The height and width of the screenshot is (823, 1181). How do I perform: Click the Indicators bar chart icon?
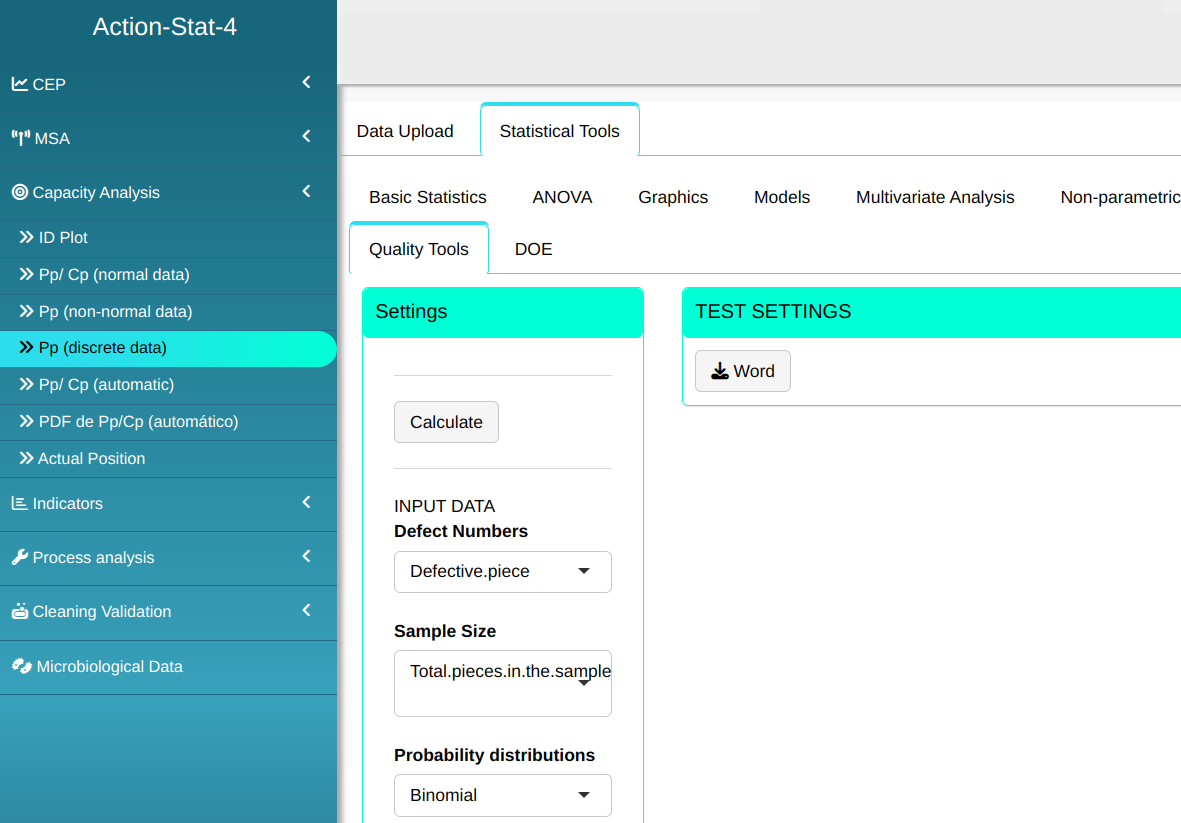pos(19,503)
